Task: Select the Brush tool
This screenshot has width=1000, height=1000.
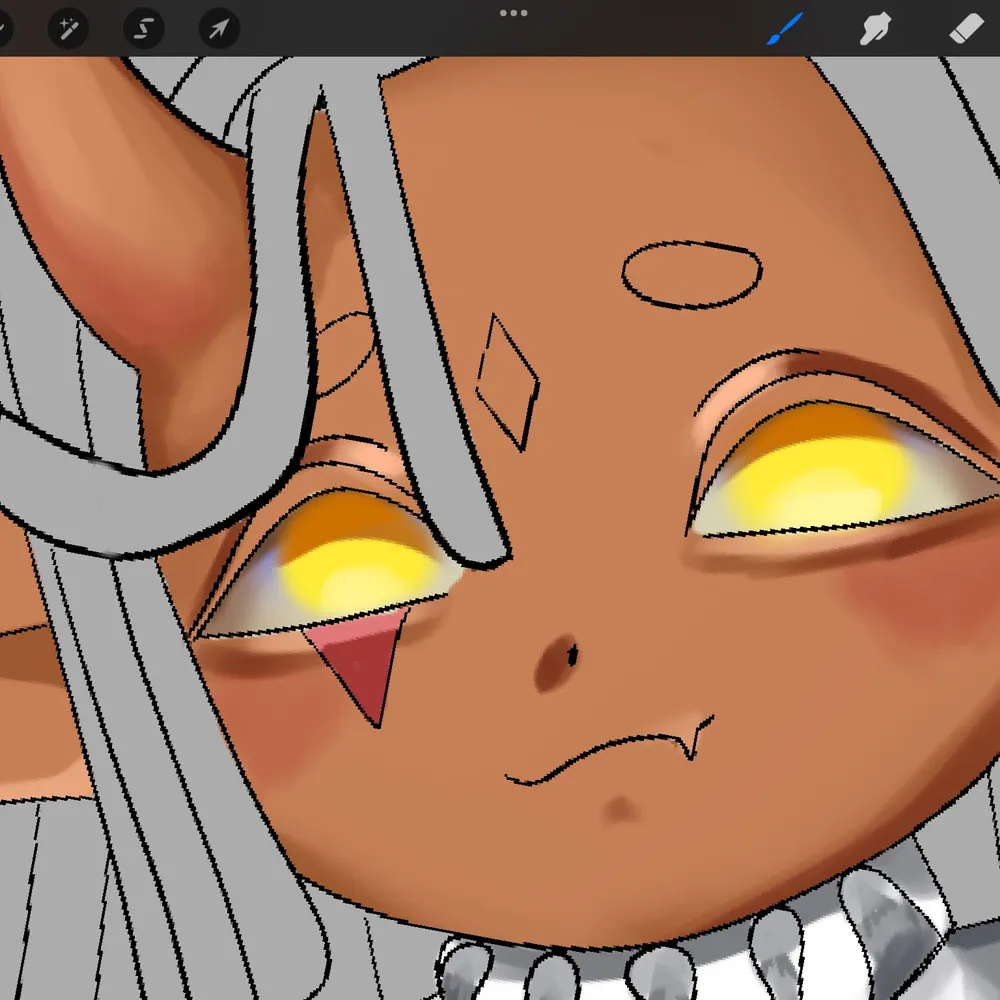Action: [x=785, y=30]
